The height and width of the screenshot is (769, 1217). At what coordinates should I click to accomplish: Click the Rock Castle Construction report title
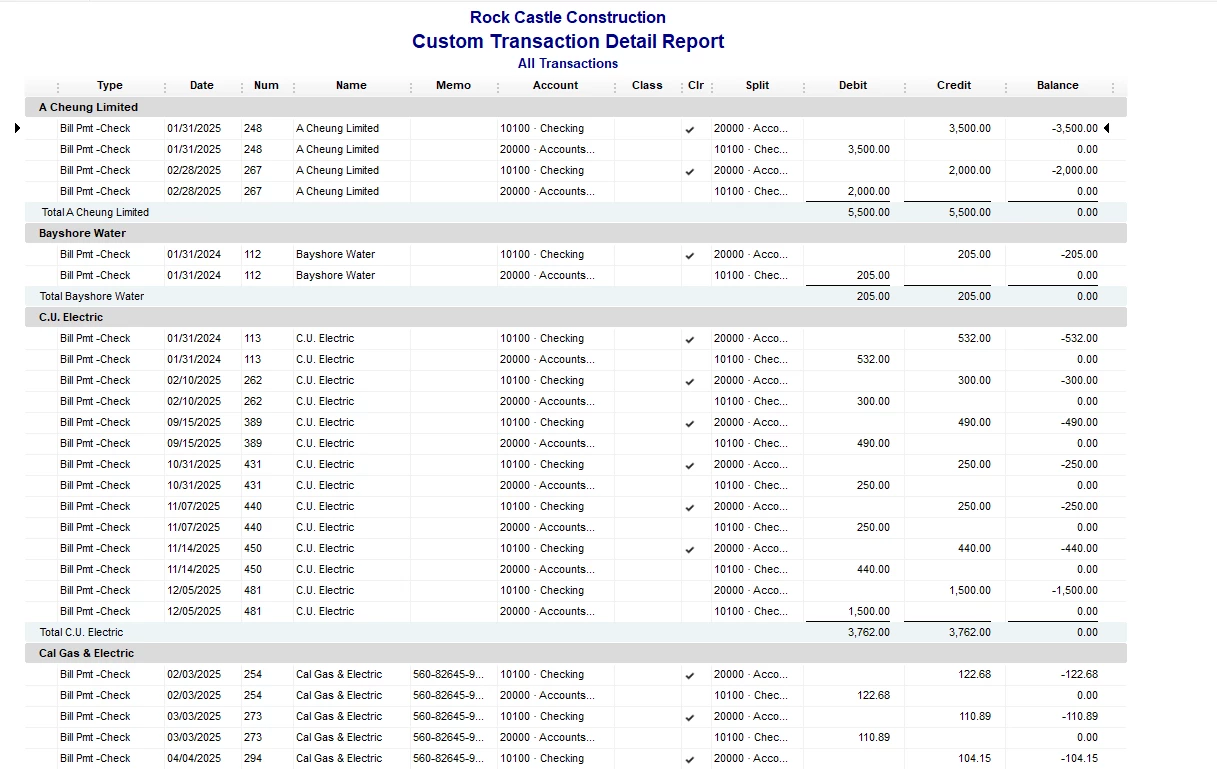tap(568, 17)
